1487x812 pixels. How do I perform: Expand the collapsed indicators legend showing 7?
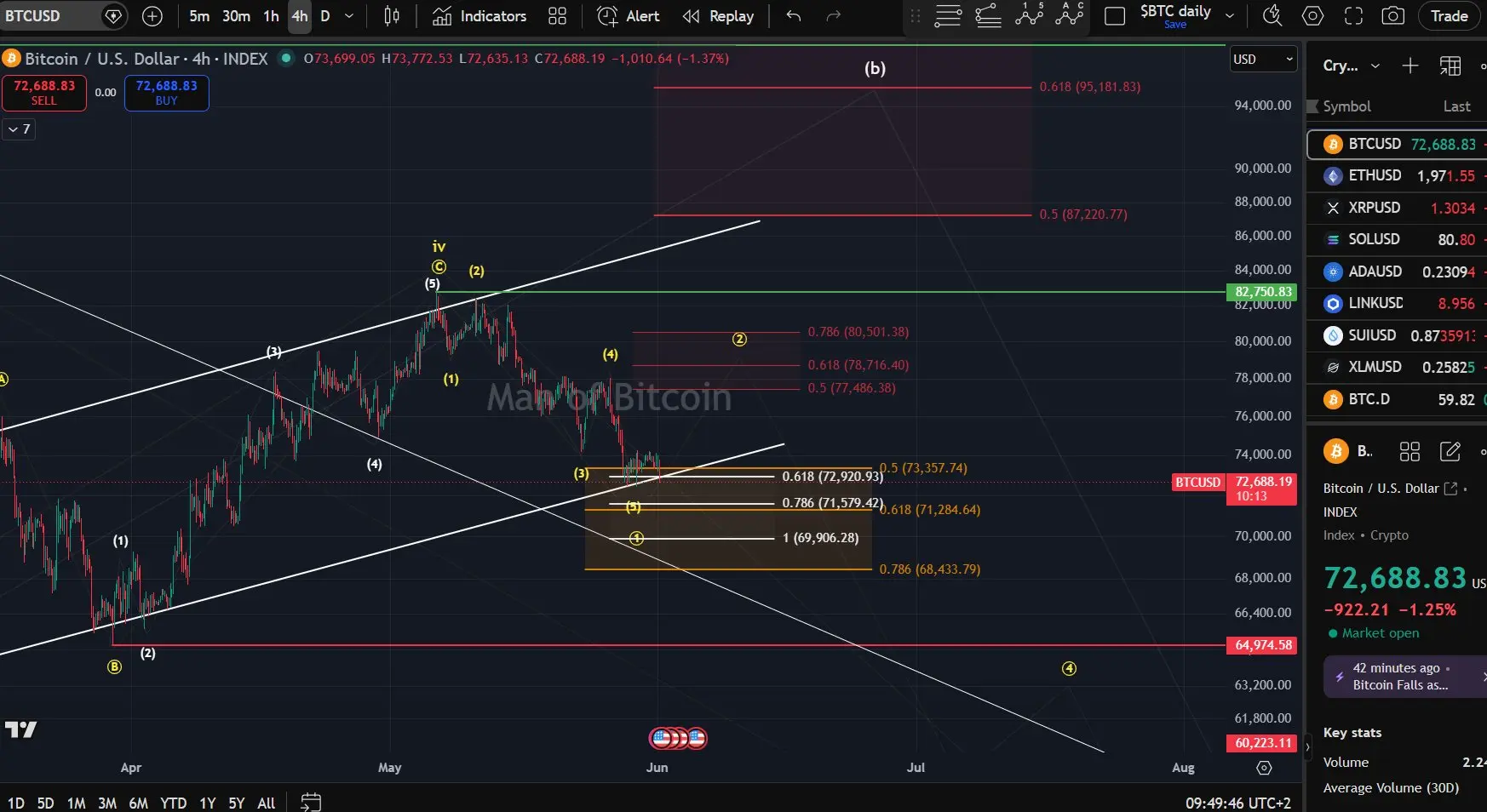pos(19,129)
